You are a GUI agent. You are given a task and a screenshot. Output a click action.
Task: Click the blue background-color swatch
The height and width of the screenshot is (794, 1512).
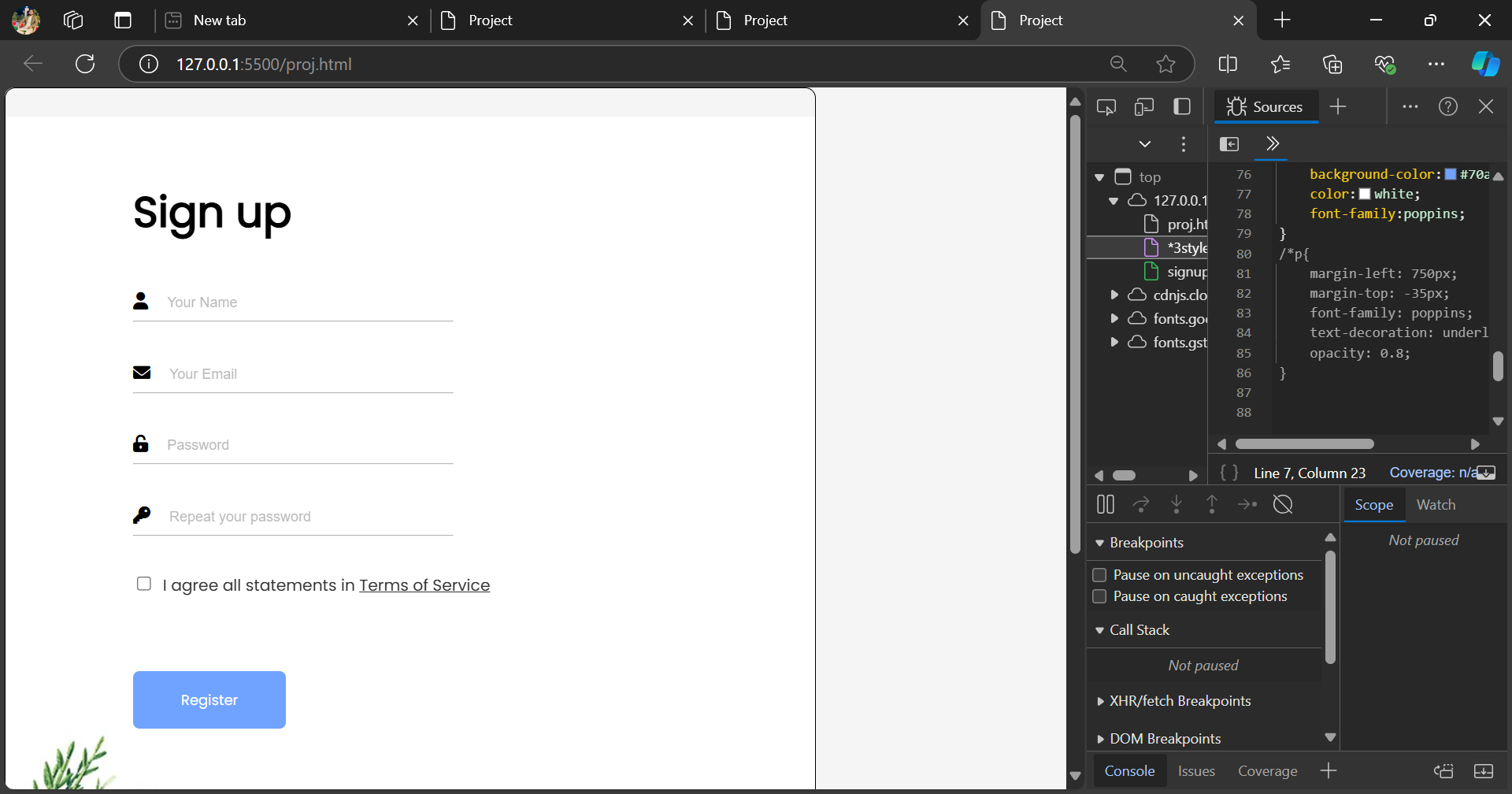point(1451,174)
